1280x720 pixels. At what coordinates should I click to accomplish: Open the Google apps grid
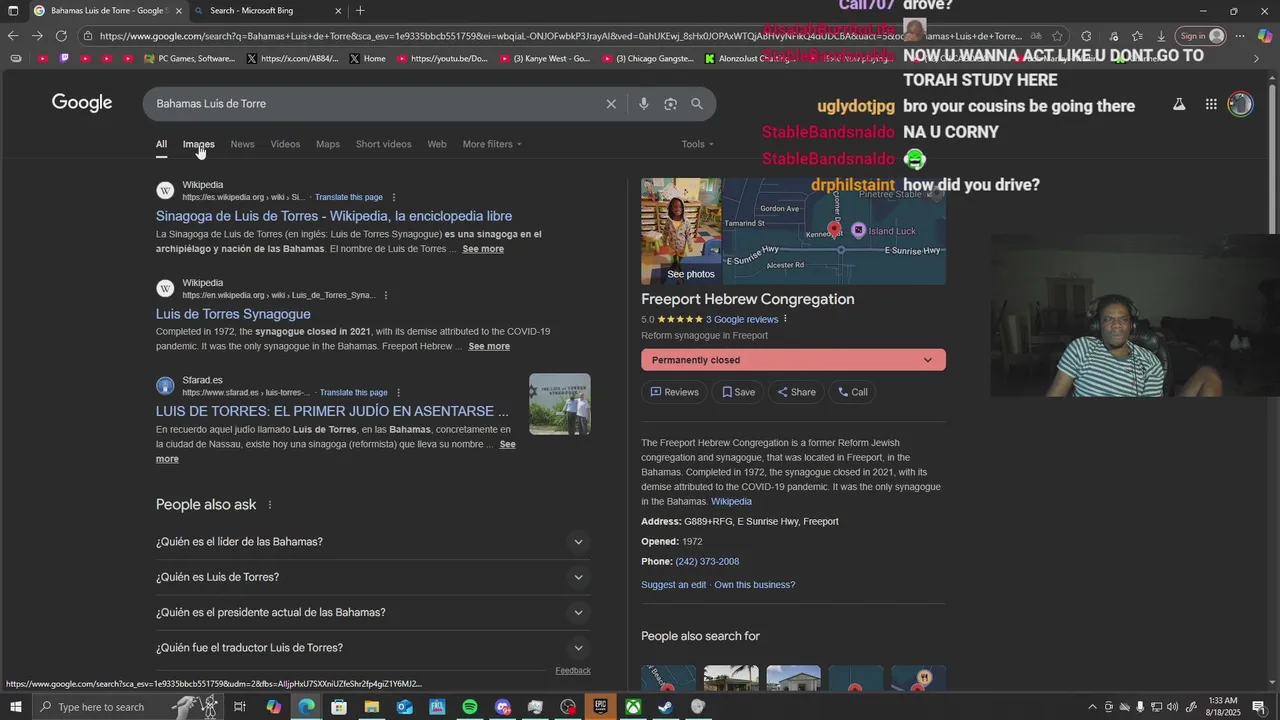(1211, 104)
